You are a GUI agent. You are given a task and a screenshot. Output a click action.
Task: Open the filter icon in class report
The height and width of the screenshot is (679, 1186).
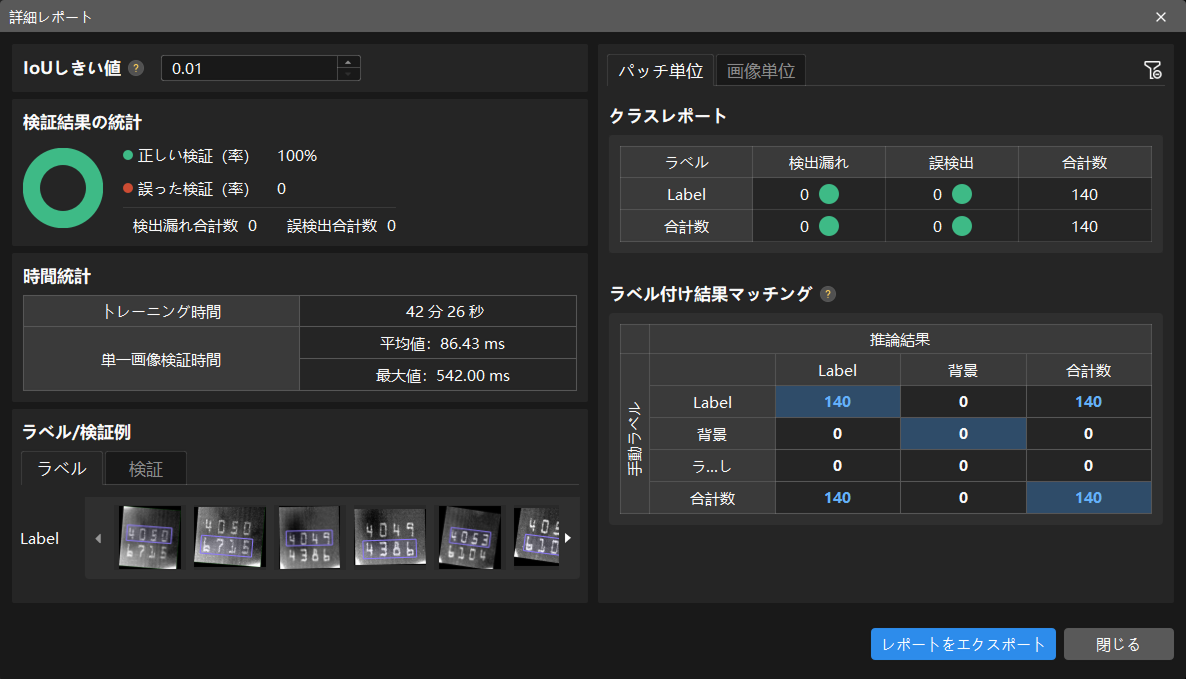point(1153,70)
